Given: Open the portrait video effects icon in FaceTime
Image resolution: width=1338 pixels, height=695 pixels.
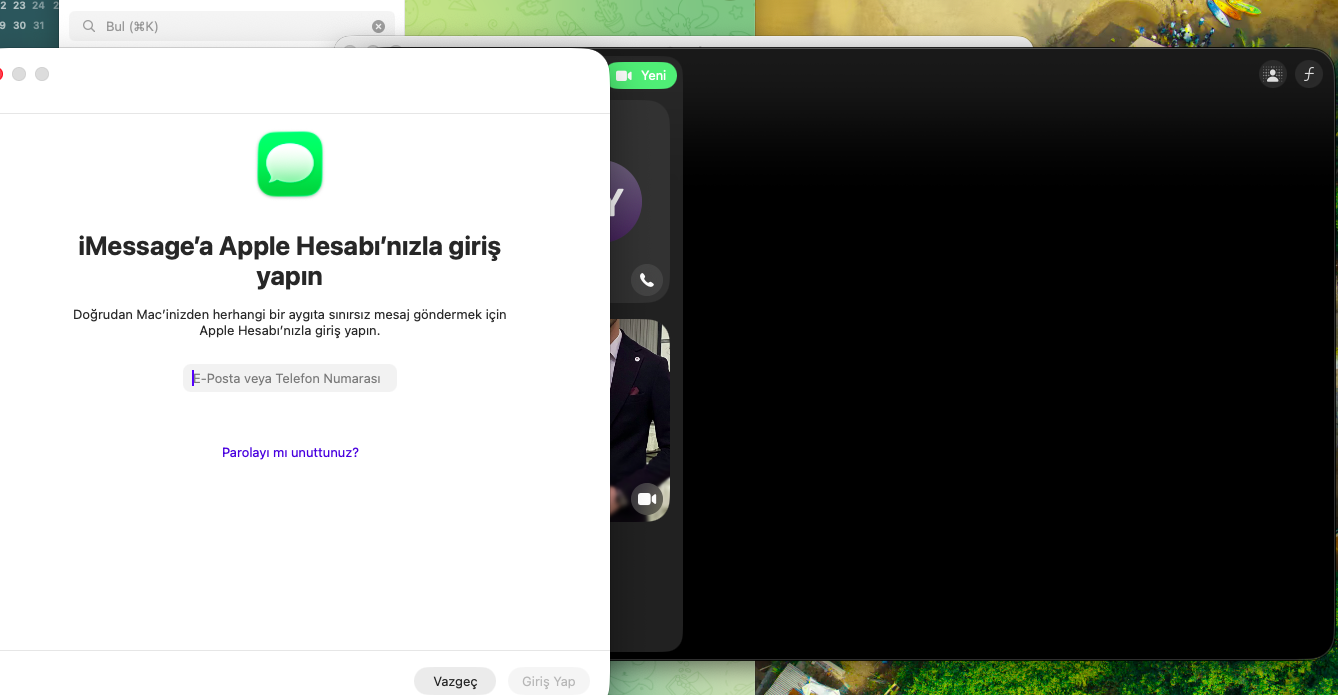Looking at the screenshot, I should pyautogui.click(x=1272, y=74).
